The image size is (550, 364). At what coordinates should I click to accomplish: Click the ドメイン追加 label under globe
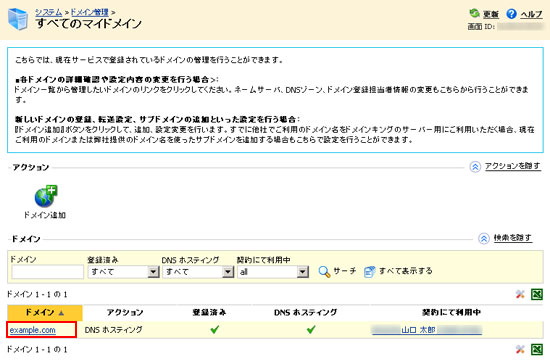45,215
